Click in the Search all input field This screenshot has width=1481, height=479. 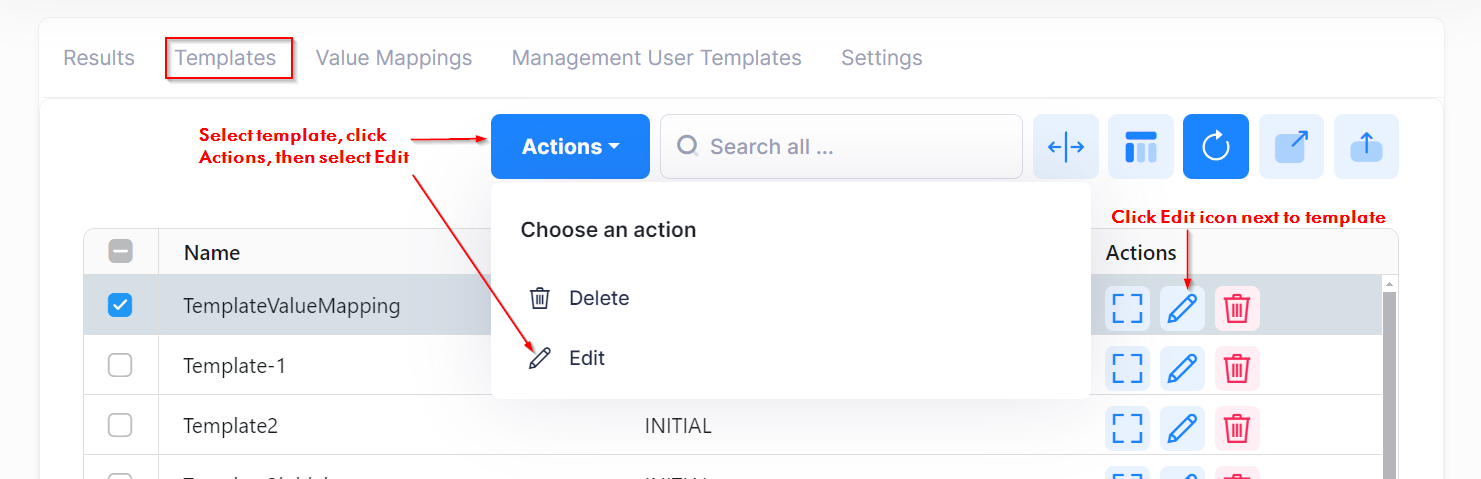tap(850, 147)
